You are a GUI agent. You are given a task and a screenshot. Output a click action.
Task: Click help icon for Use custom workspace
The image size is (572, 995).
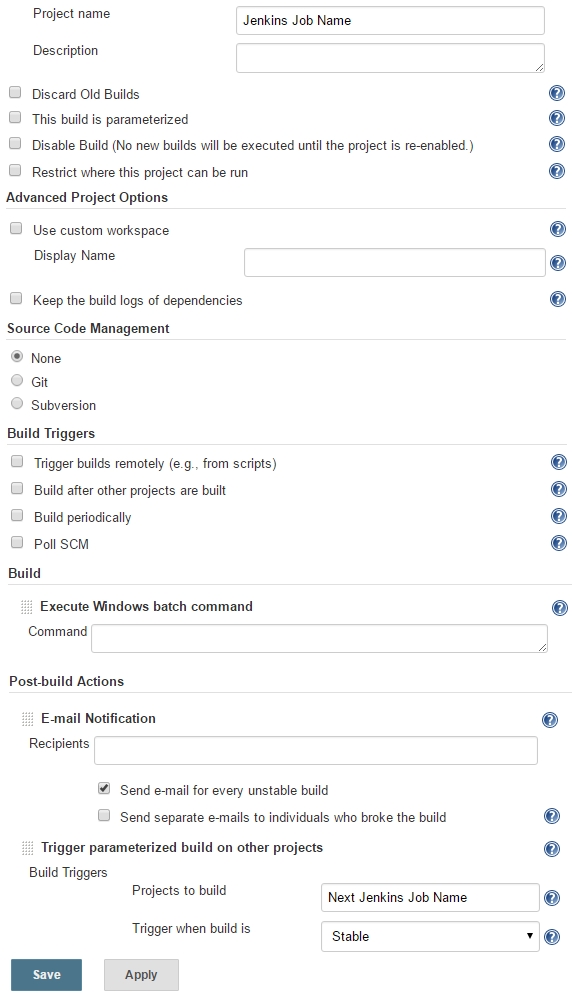pos(557,229)
